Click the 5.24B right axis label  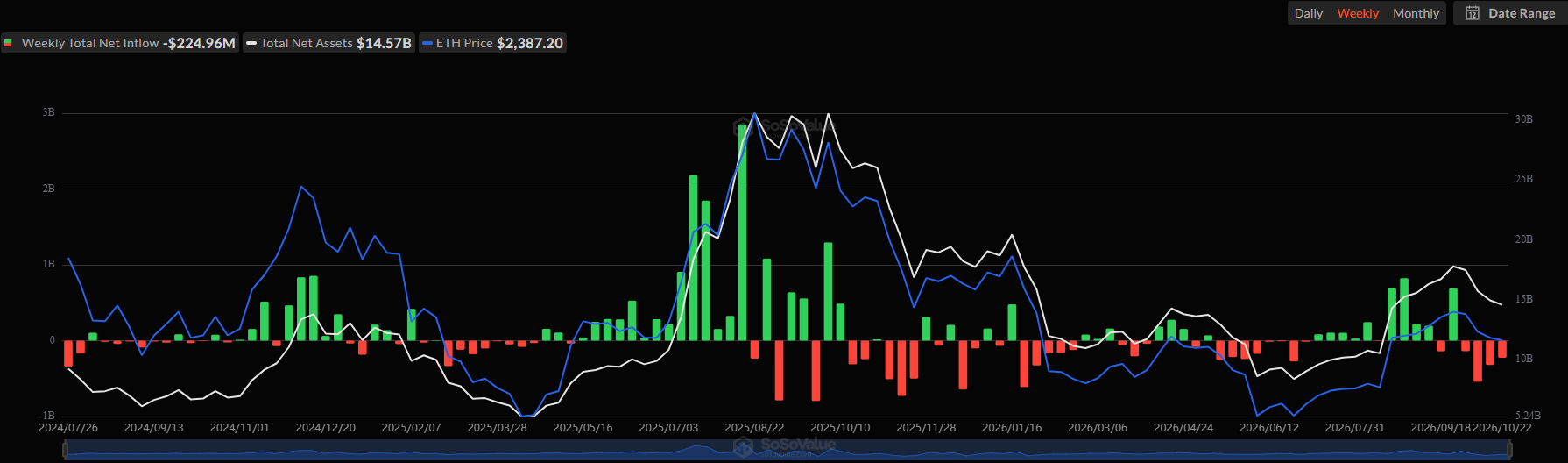[1528, 416]
